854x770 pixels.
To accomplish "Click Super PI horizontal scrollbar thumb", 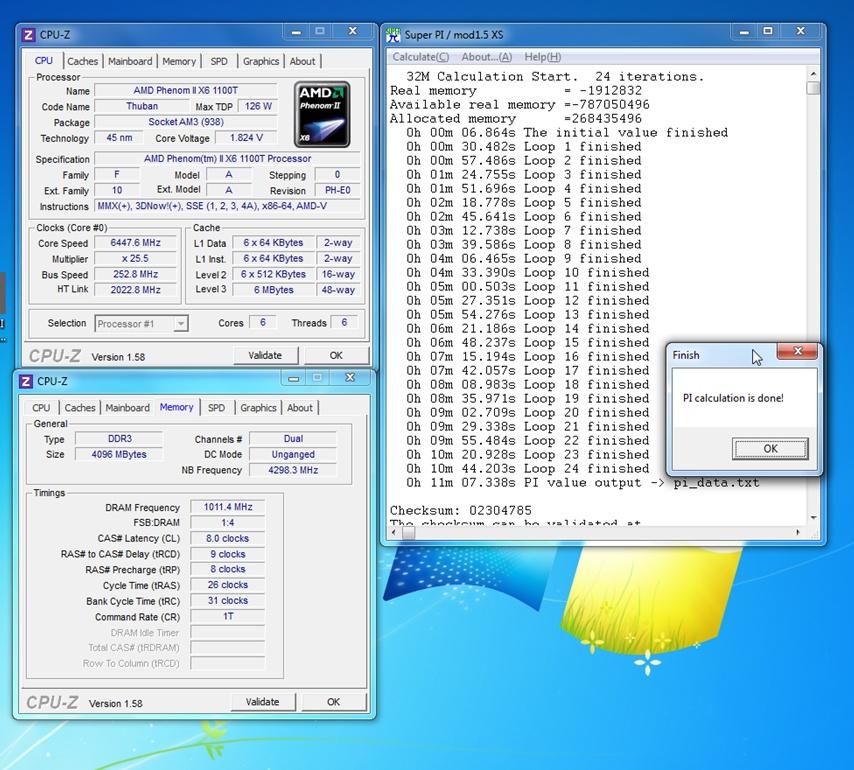I will coord(408,533).
